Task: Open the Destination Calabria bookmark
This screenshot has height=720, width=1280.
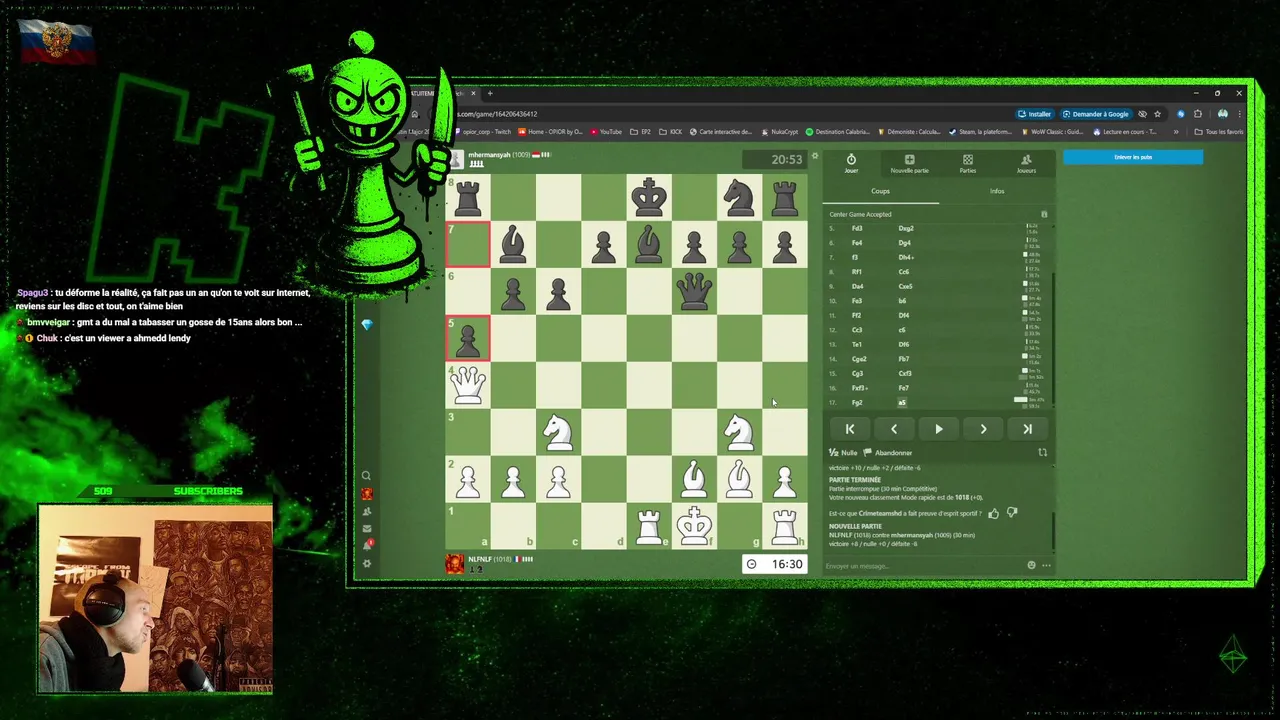Action: pos(838,132)
